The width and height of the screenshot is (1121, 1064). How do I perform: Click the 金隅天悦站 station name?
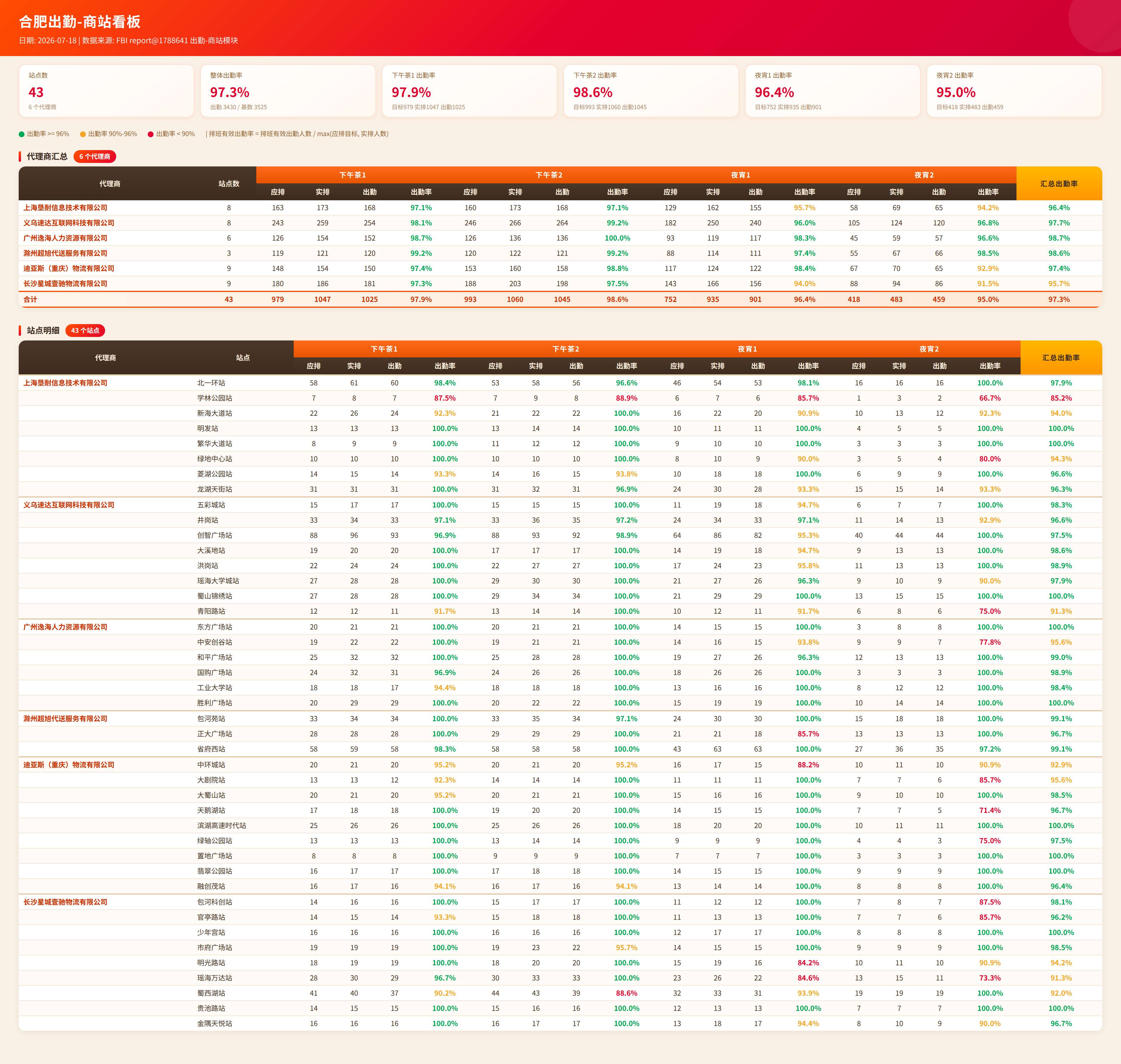pos(214,1024)
